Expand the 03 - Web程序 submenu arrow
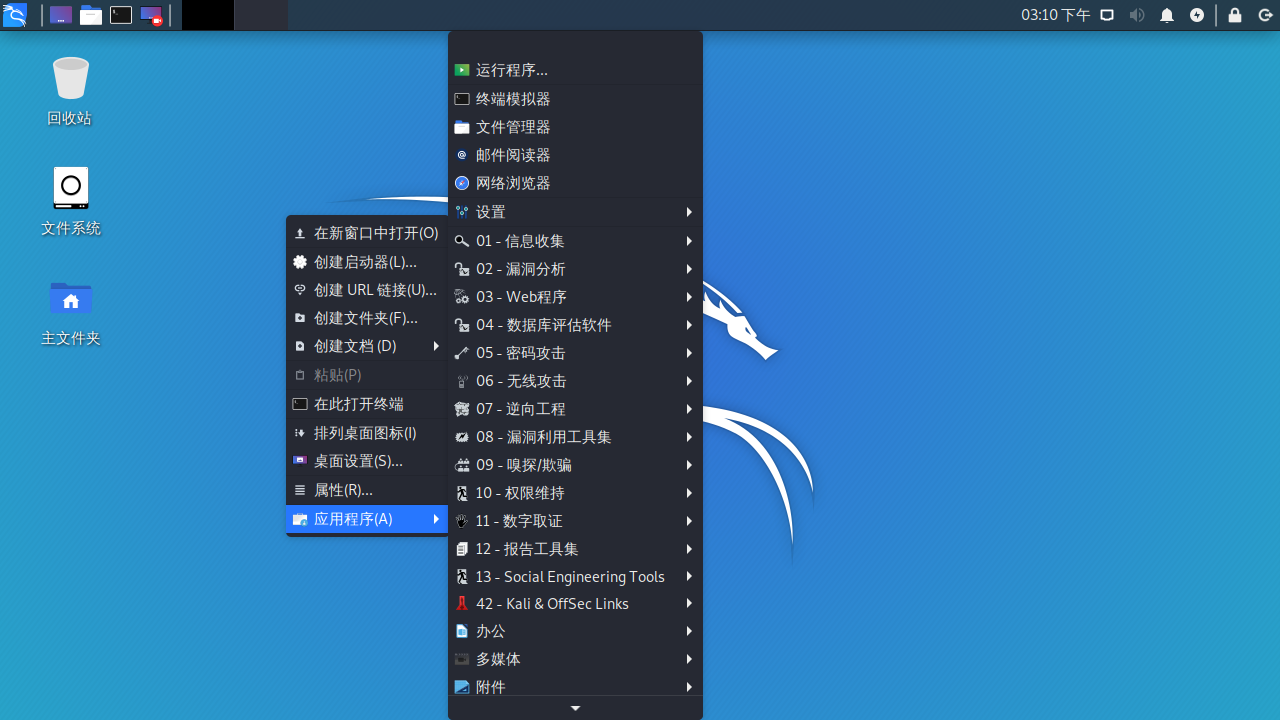The width and height of the screenshot is (1280, 720). 689,297
